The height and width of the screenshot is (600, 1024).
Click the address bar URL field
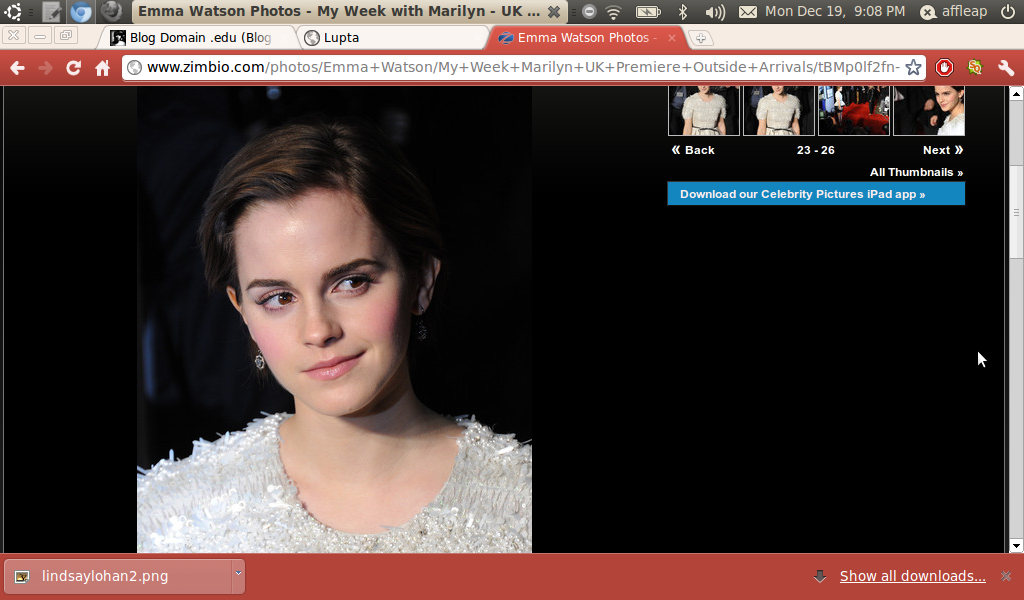coord(522,67)
